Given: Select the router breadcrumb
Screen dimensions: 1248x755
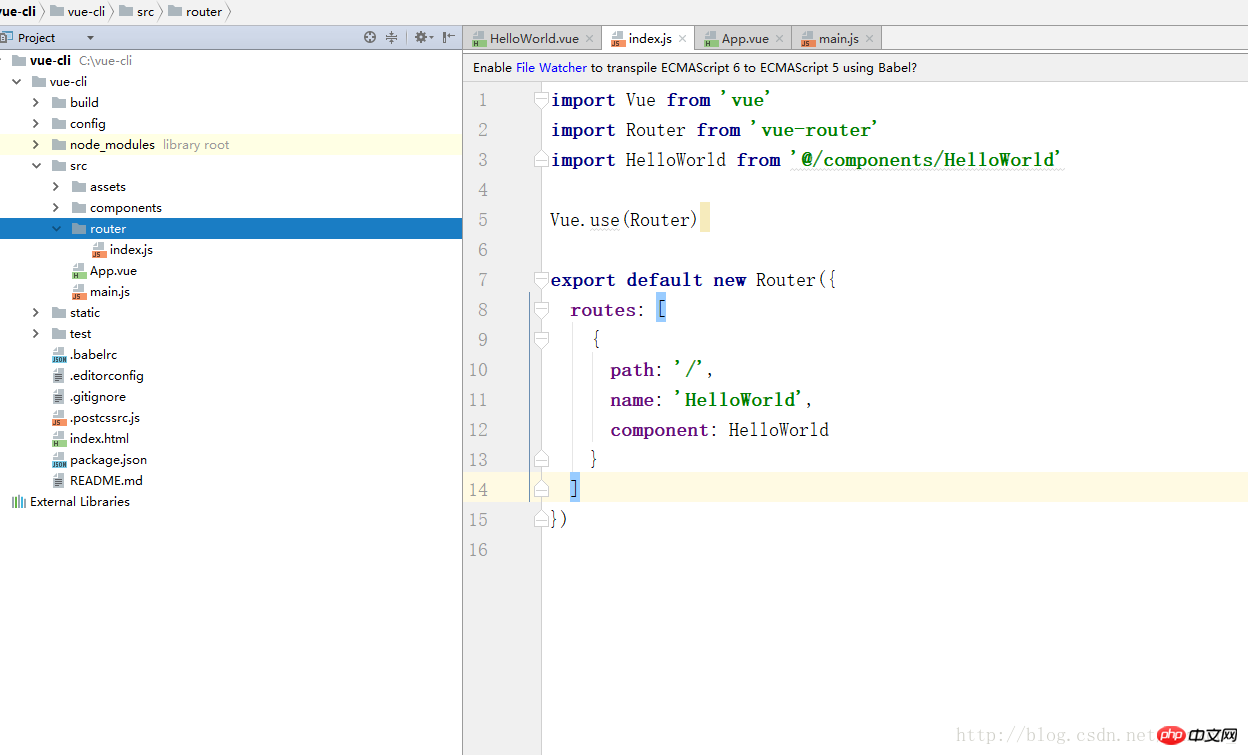Looking at the screenshot, I should coord(196,12).
